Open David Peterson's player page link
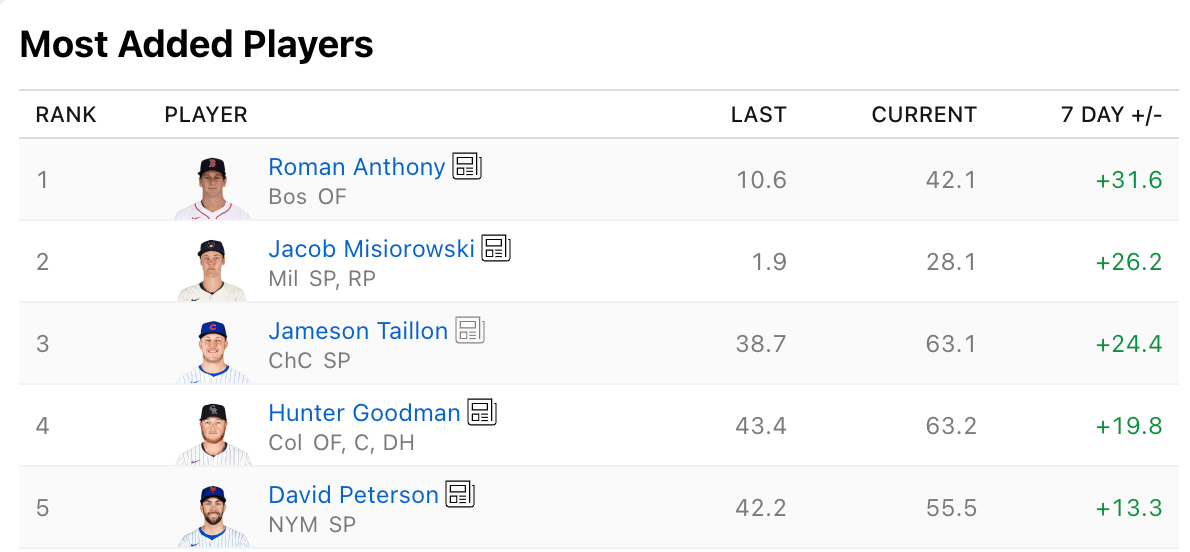The height and width of the screenshot is (552, 1190). click(x=353, y=495)
